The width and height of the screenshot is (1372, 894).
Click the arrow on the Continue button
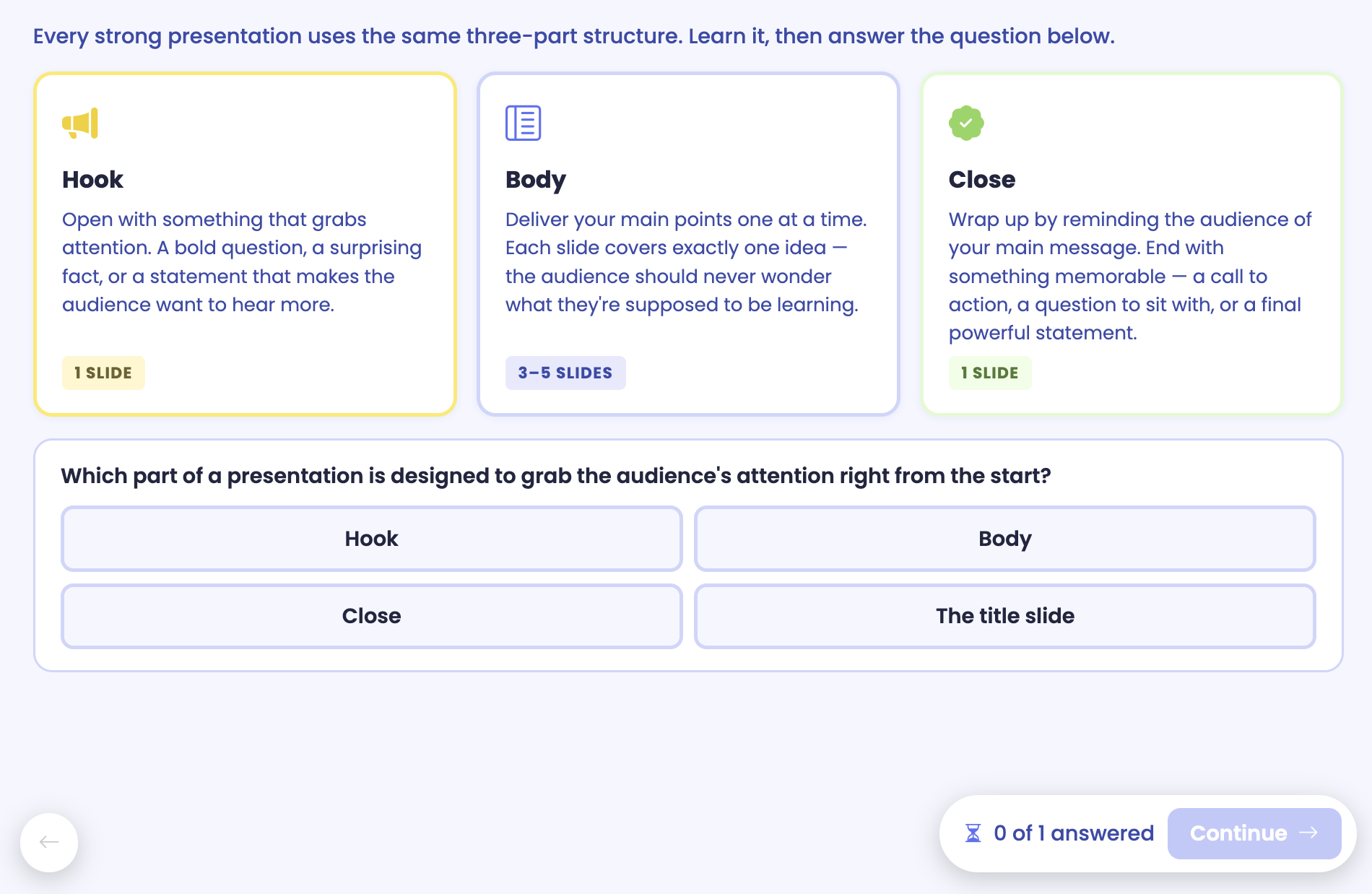1308,833
